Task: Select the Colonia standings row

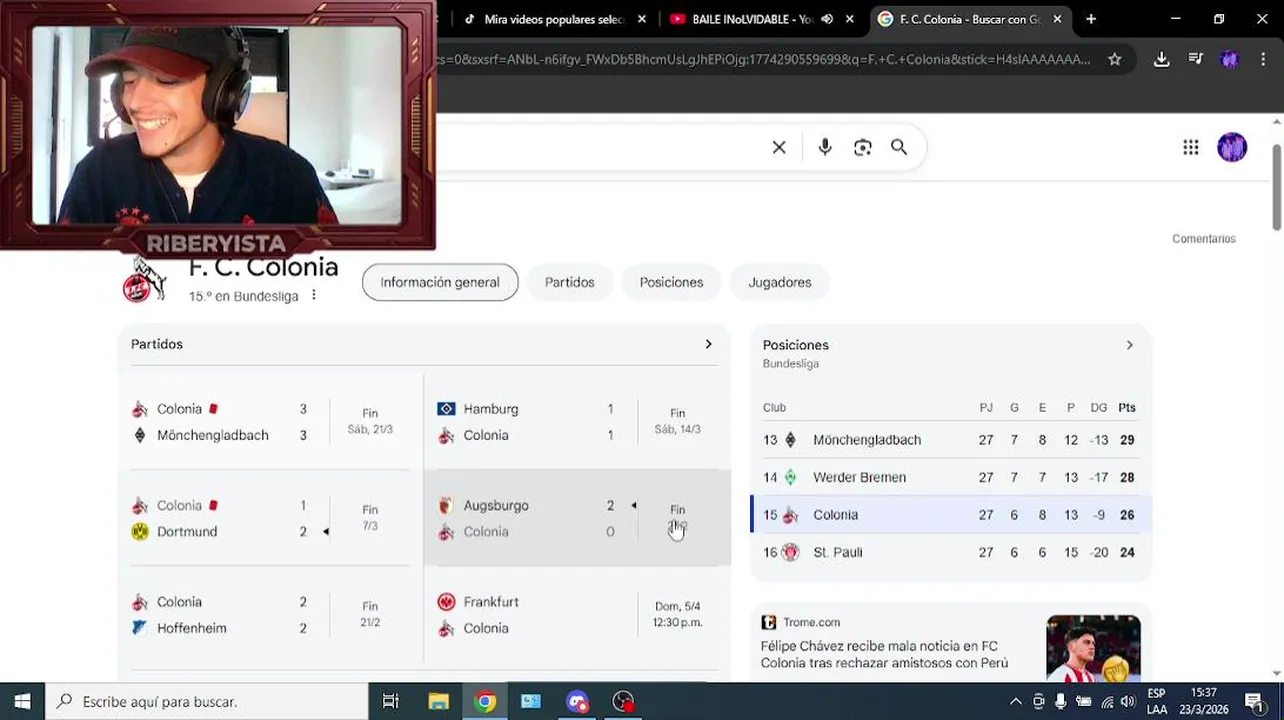Action: point(950,515)
